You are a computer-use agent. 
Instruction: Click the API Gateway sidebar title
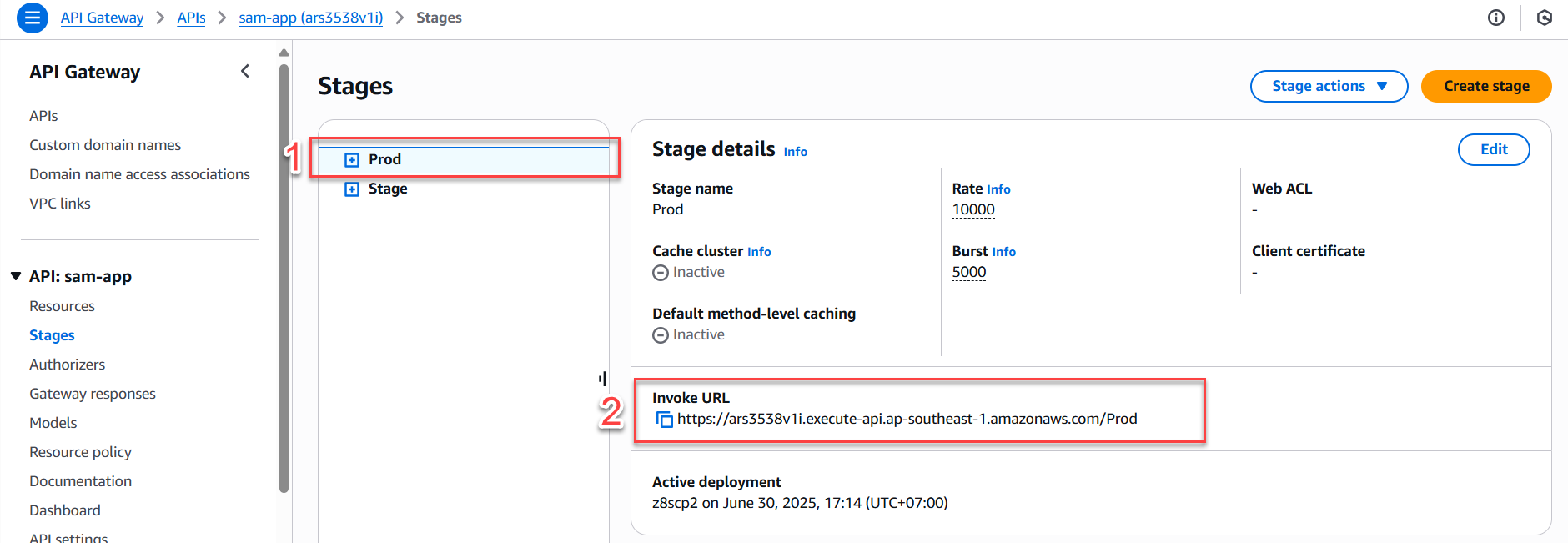(84, 72)
